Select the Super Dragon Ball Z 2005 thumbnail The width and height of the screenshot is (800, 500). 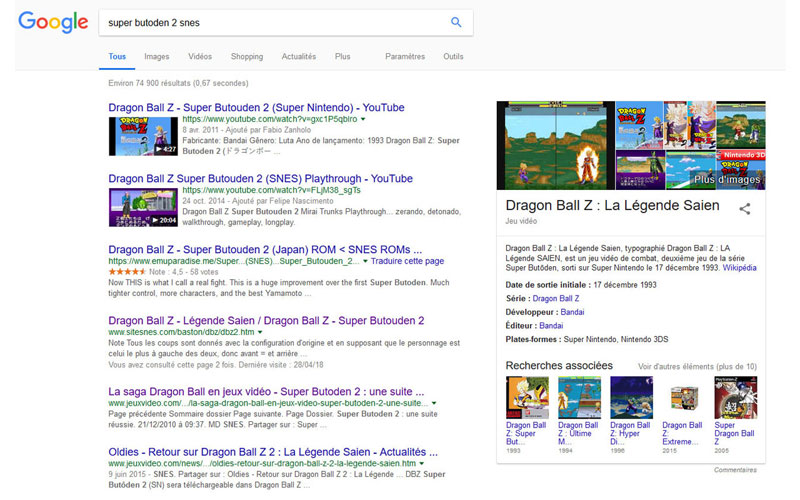(735, 397)
